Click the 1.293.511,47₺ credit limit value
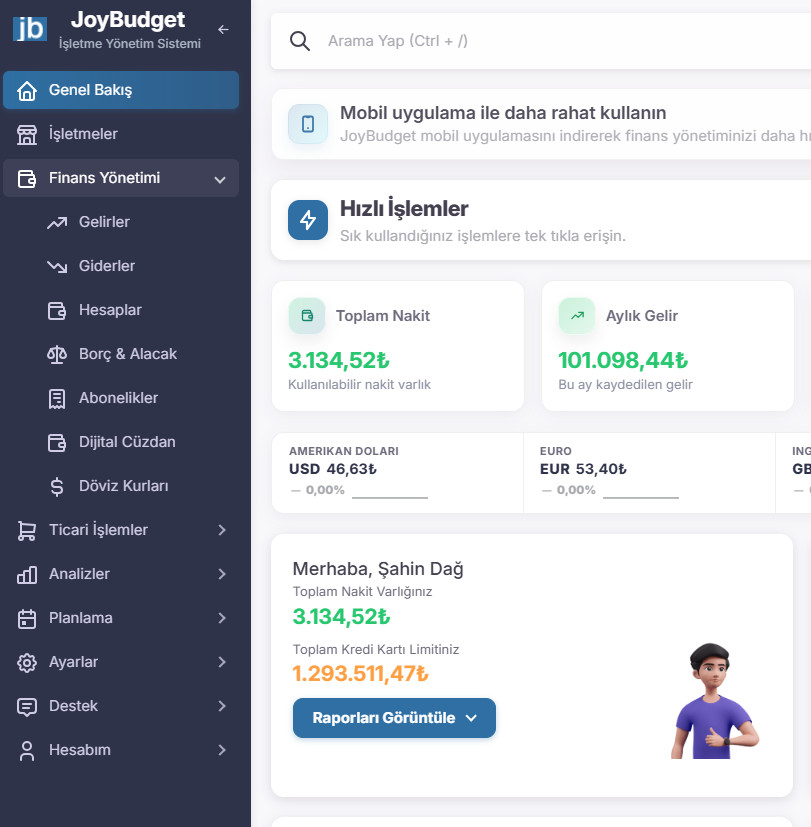 pyautogui.click(x=361, y=674)
